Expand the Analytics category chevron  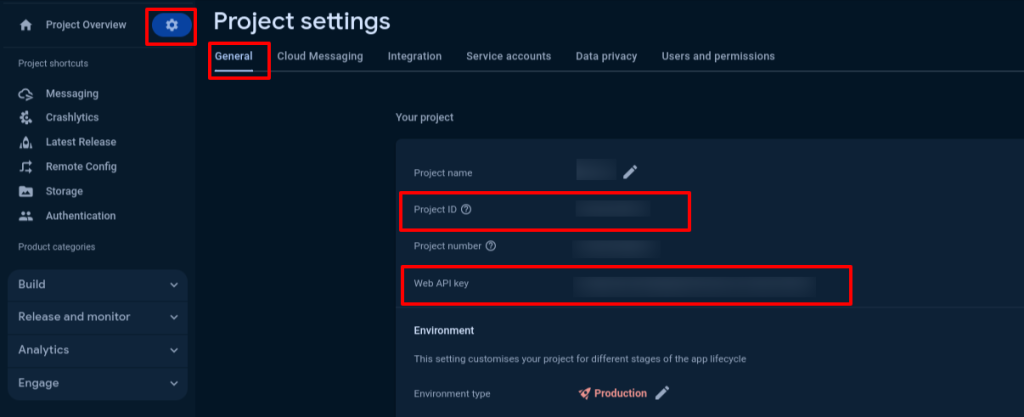(174, 350)
